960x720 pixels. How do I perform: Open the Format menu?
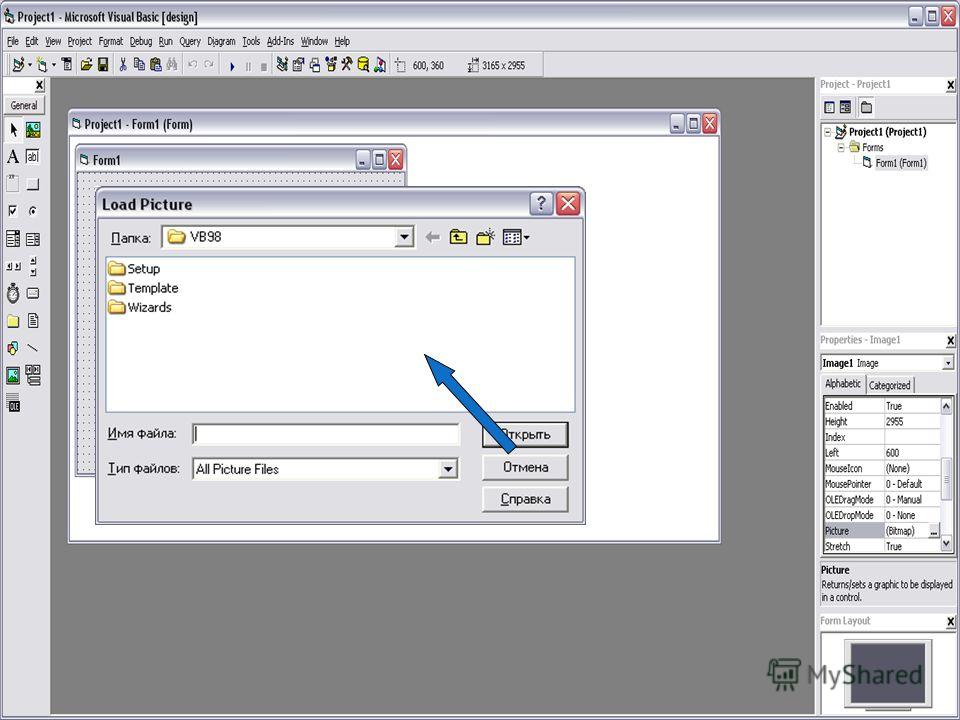click(x=111, y=41)
